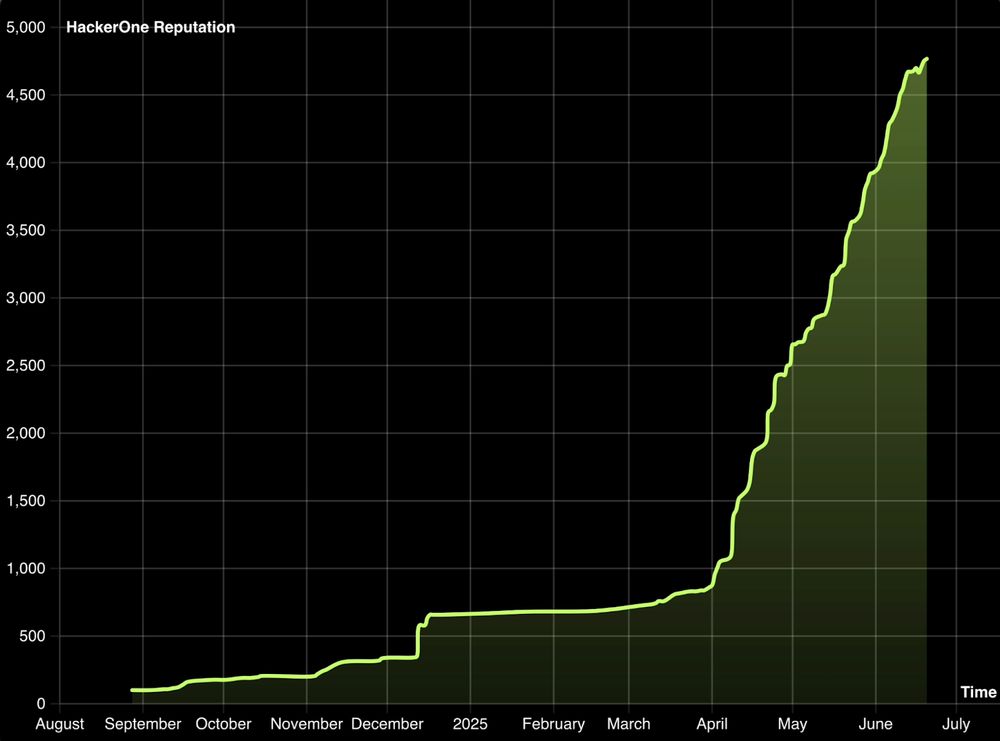Click the 1,000 y-axis label
Image resolution: width=1000 pixels, height=741 pixels.
point(26,568)
